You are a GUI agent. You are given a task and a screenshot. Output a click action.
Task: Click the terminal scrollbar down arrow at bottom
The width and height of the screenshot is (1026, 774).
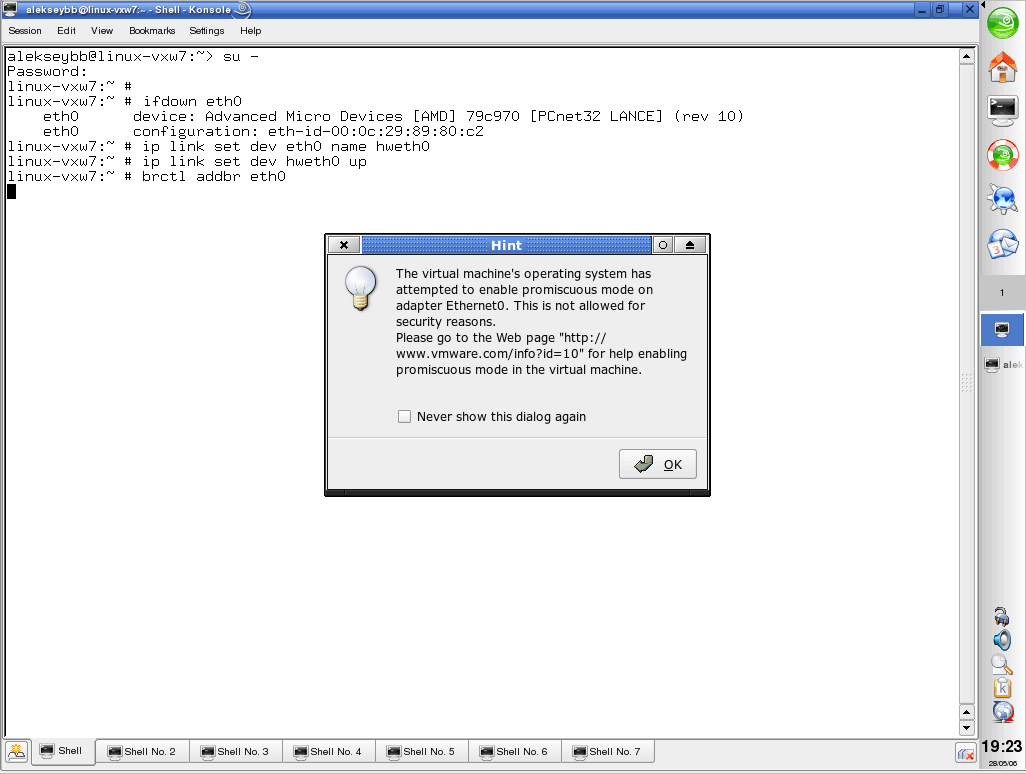point(966,728)
